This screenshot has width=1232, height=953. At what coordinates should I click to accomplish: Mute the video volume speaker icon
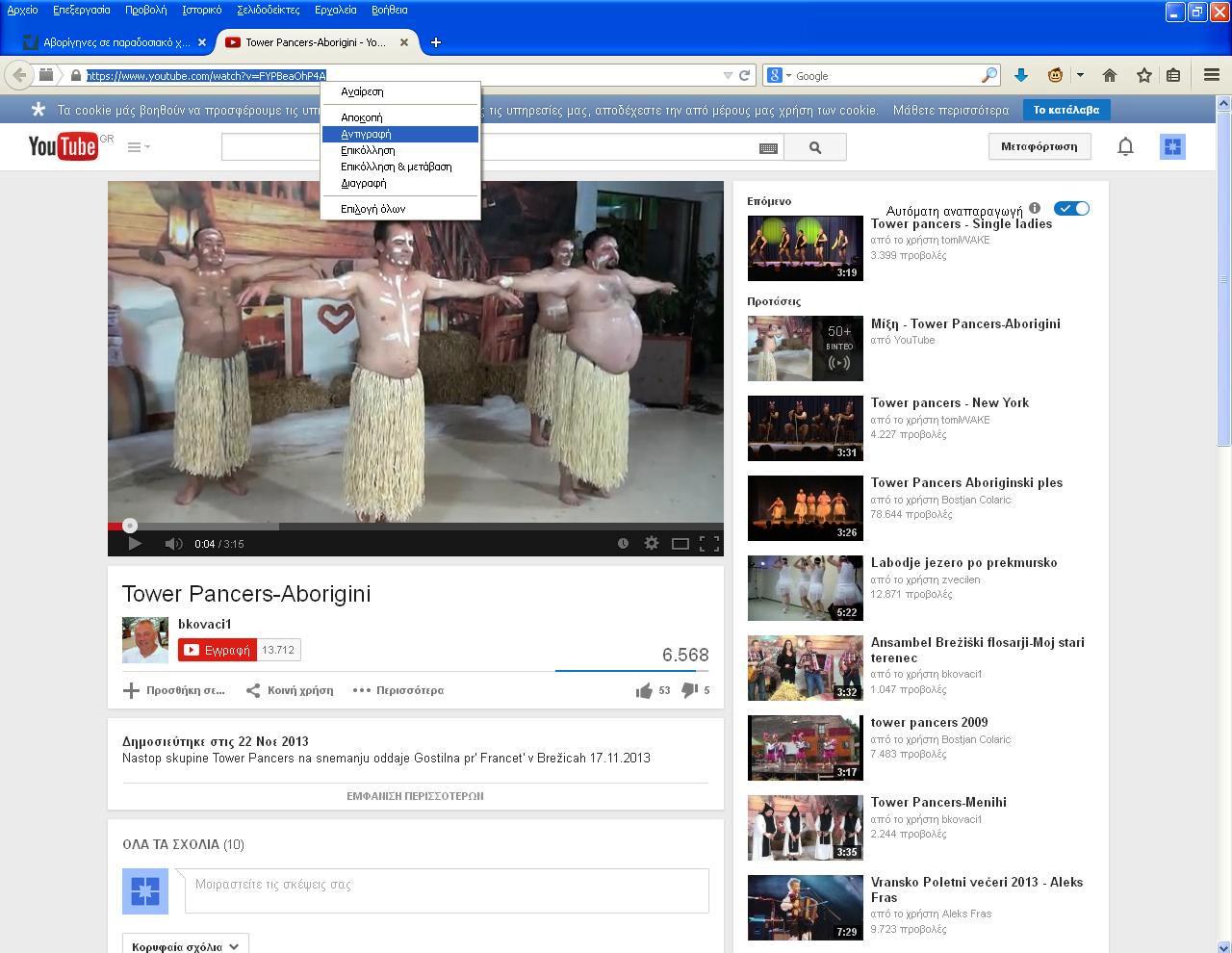click(173, 544)
